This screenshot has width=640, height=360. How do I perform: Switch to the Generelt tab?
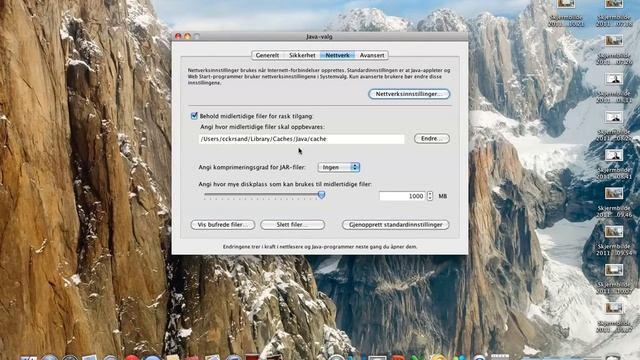(267, 55)
